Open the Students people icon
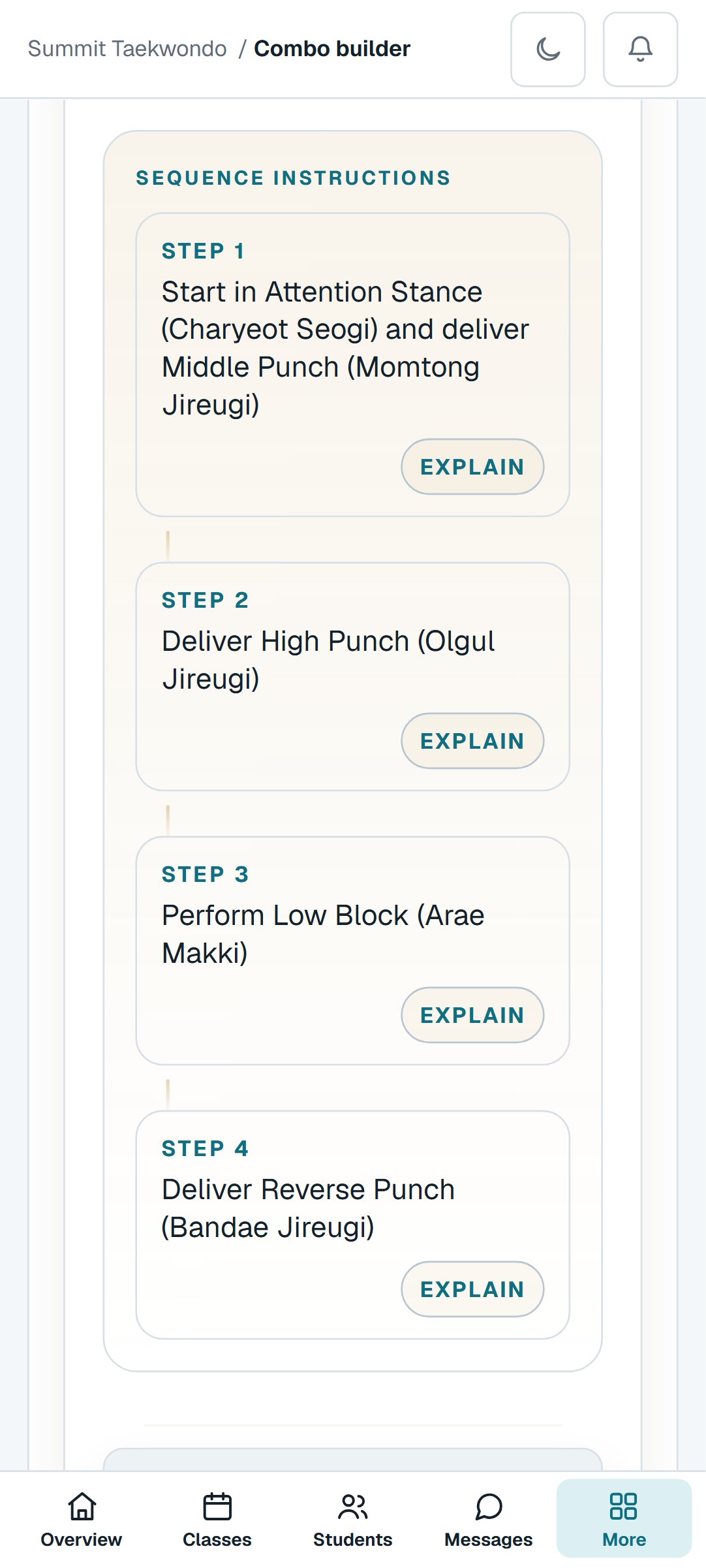Screen dimensions: 706x1568 tap(353, 1507)
